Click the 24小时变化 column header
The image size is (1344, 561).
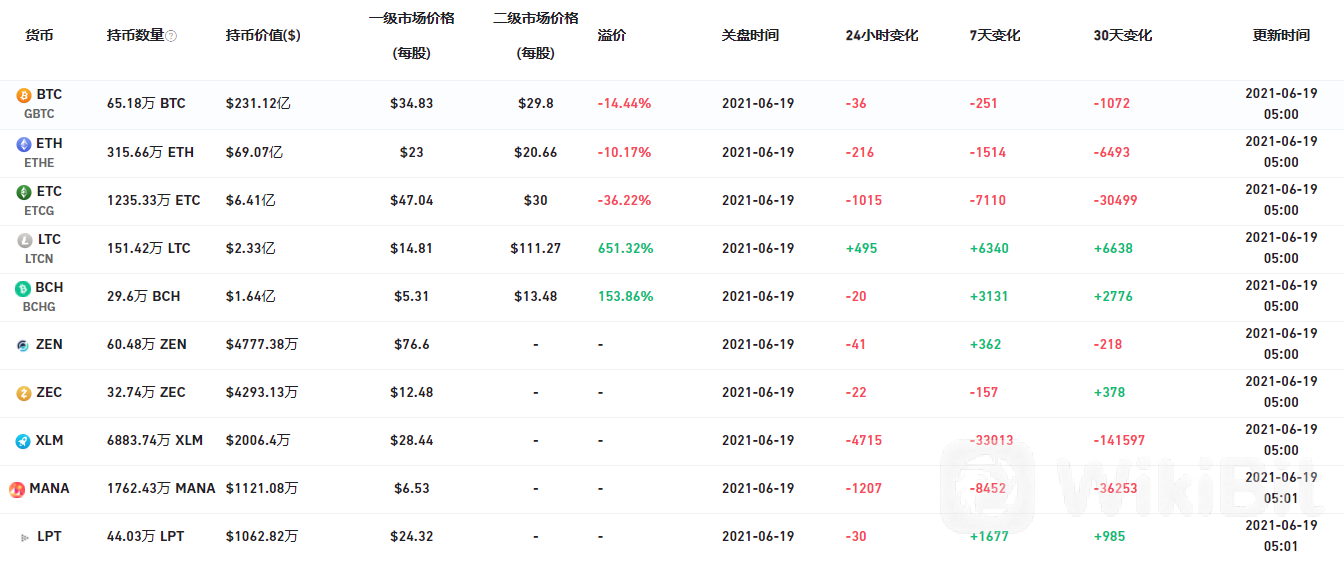tap(881, 35)
